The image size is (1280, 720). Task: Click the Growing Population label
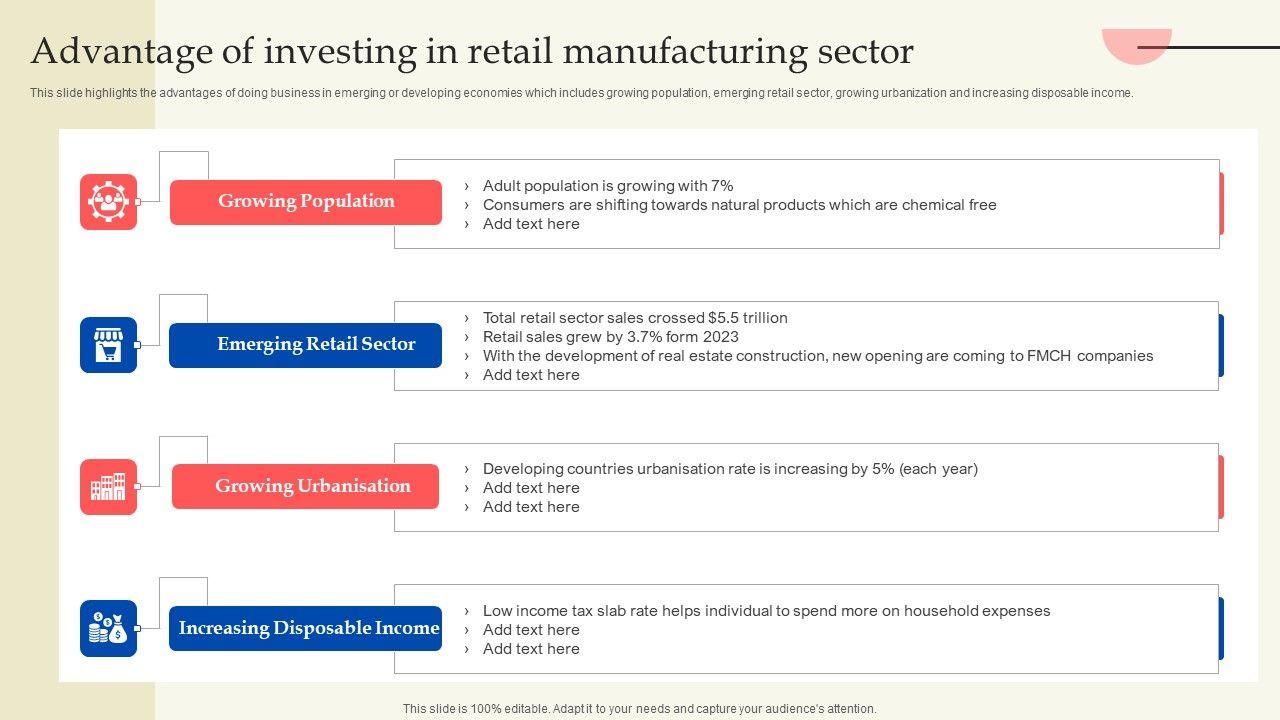[306, 202]
